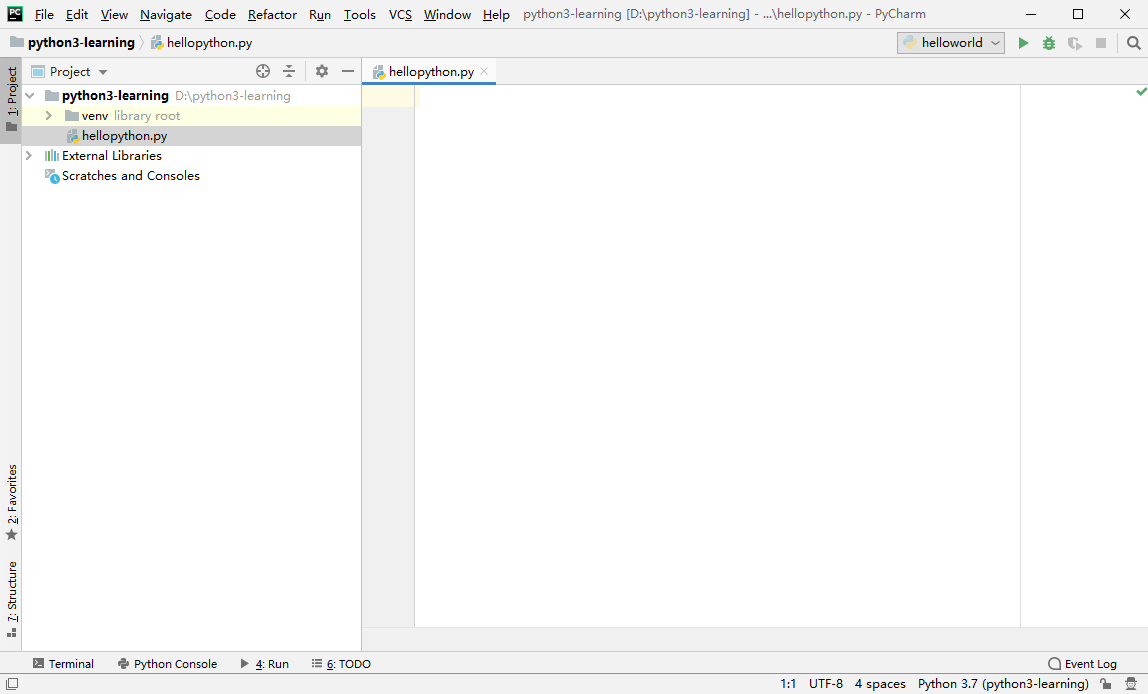
Task: Open the Python Console tool window
Action: (x=168, y=664)
